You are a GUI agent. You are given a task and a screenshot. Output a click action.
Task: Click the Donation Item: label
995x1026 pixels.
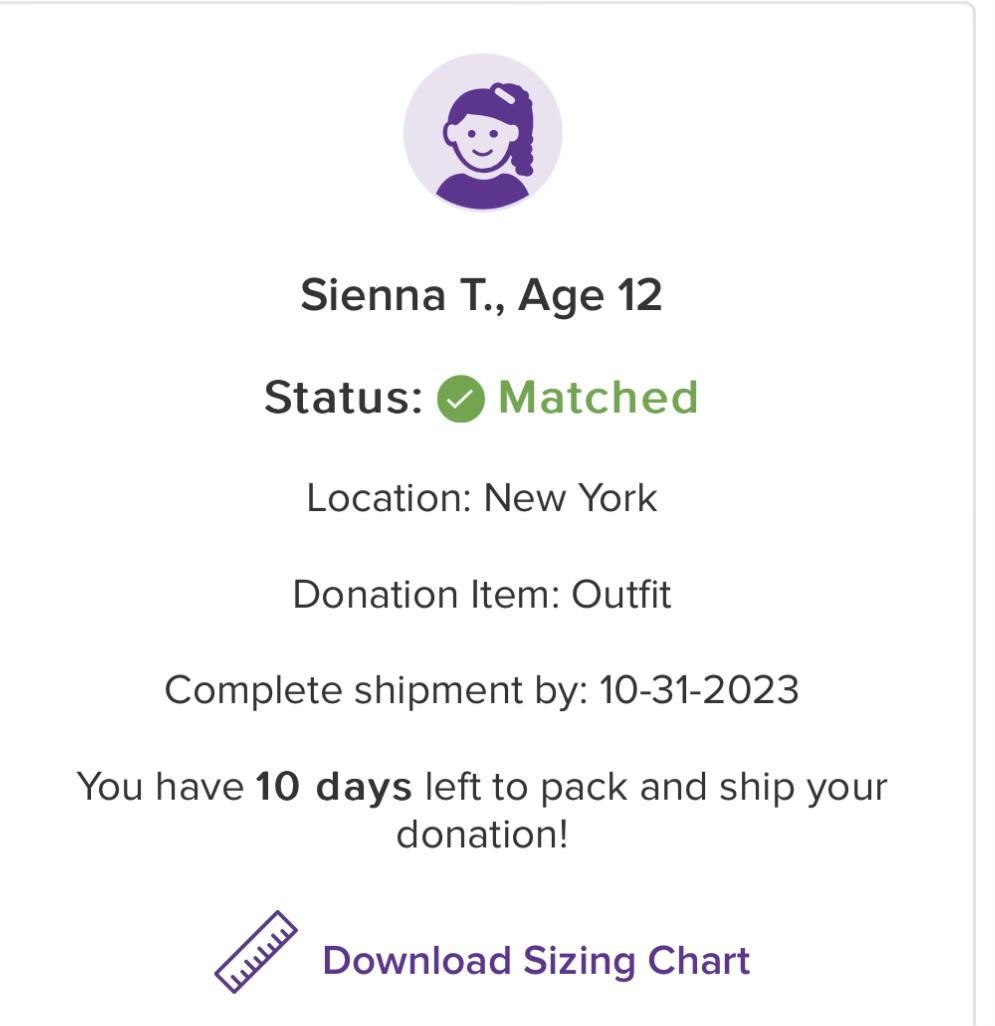click(x=426, y=595)
